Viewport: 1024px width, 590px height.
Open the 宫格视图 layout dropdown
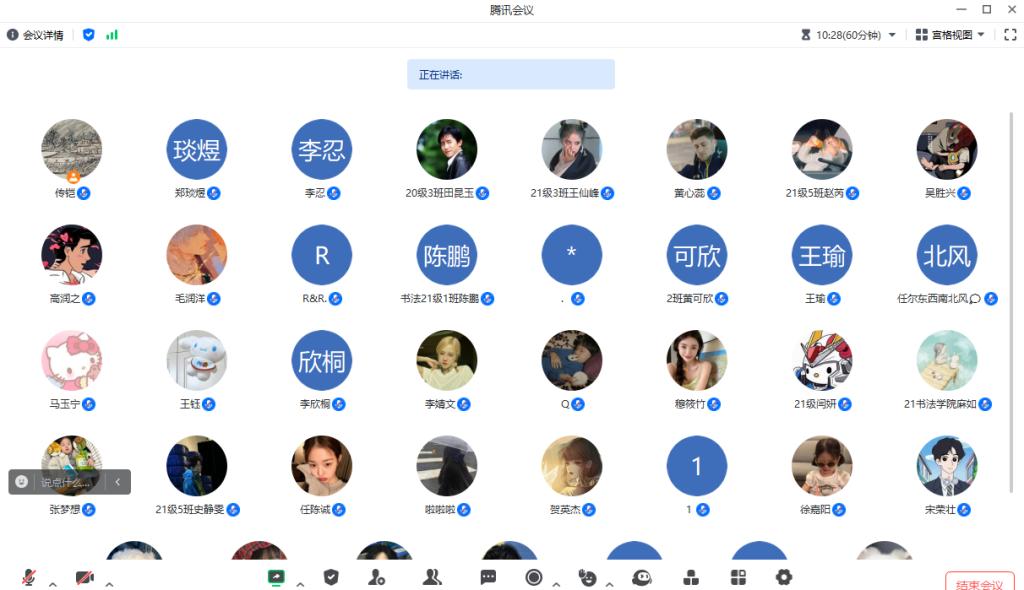[950, 35]
